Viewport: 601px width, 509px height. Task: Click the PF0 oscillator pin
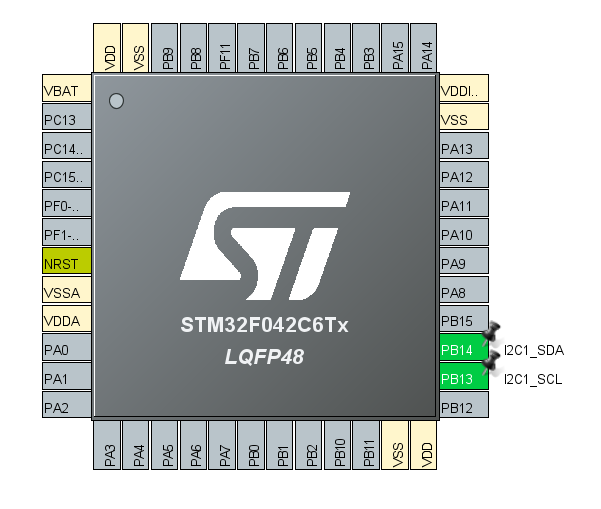[x=67, y=203]
